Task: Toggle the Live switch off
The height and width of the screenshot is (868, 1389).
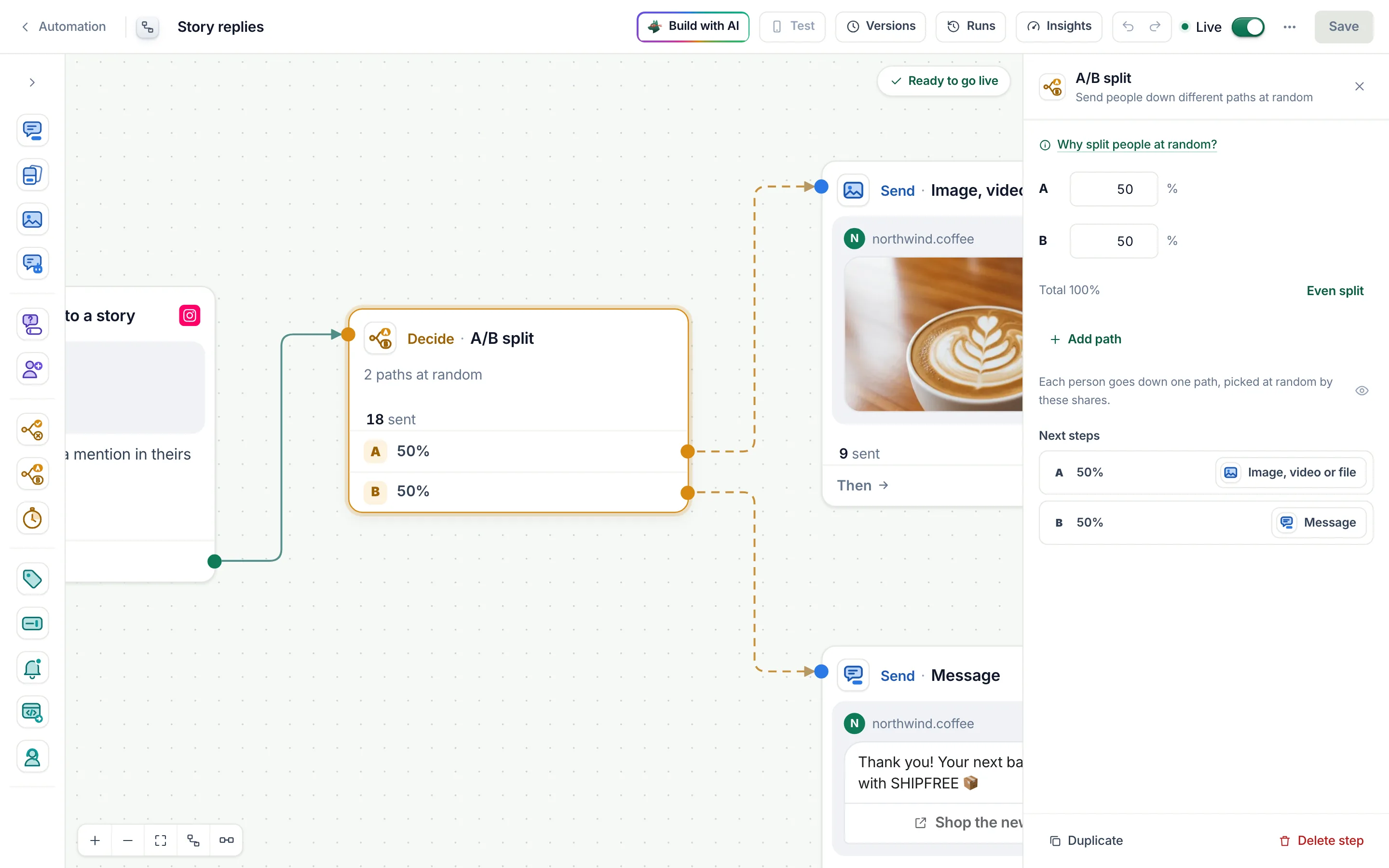Action: [1248, 27]
